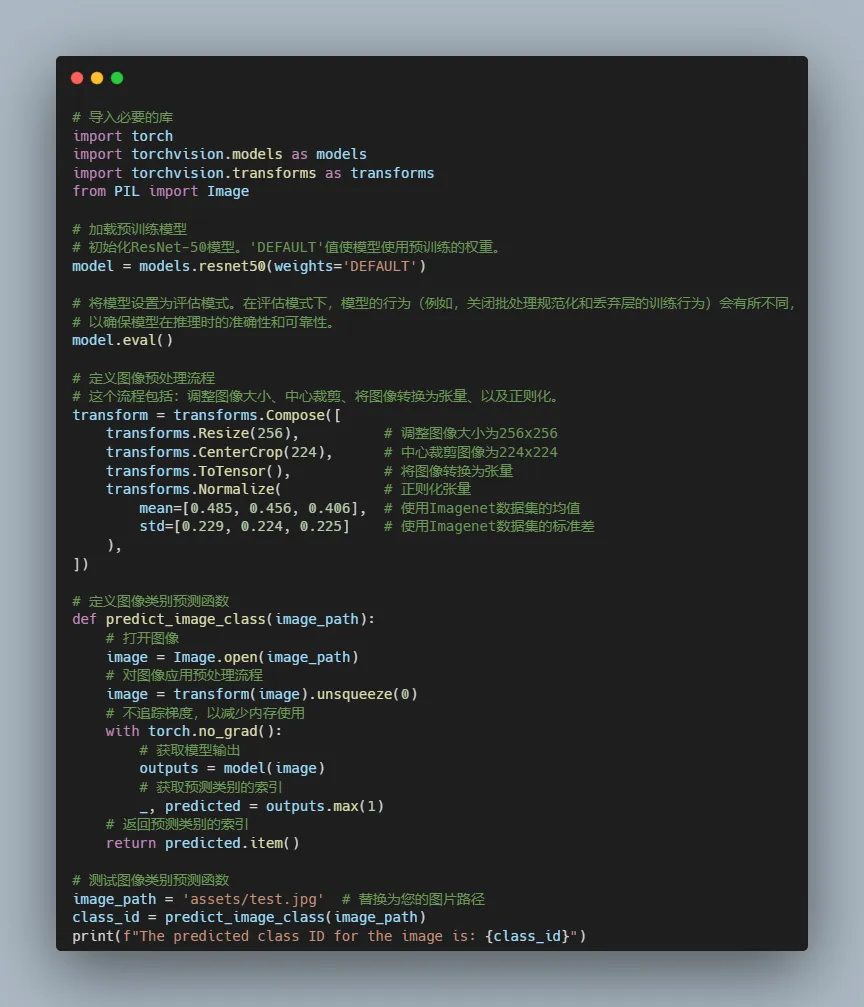Image resolution: width=864 pixels, height=1007 pixels.
Task: Click the comment '# 获取模型输出'
Action: click(x=190, y=750)
